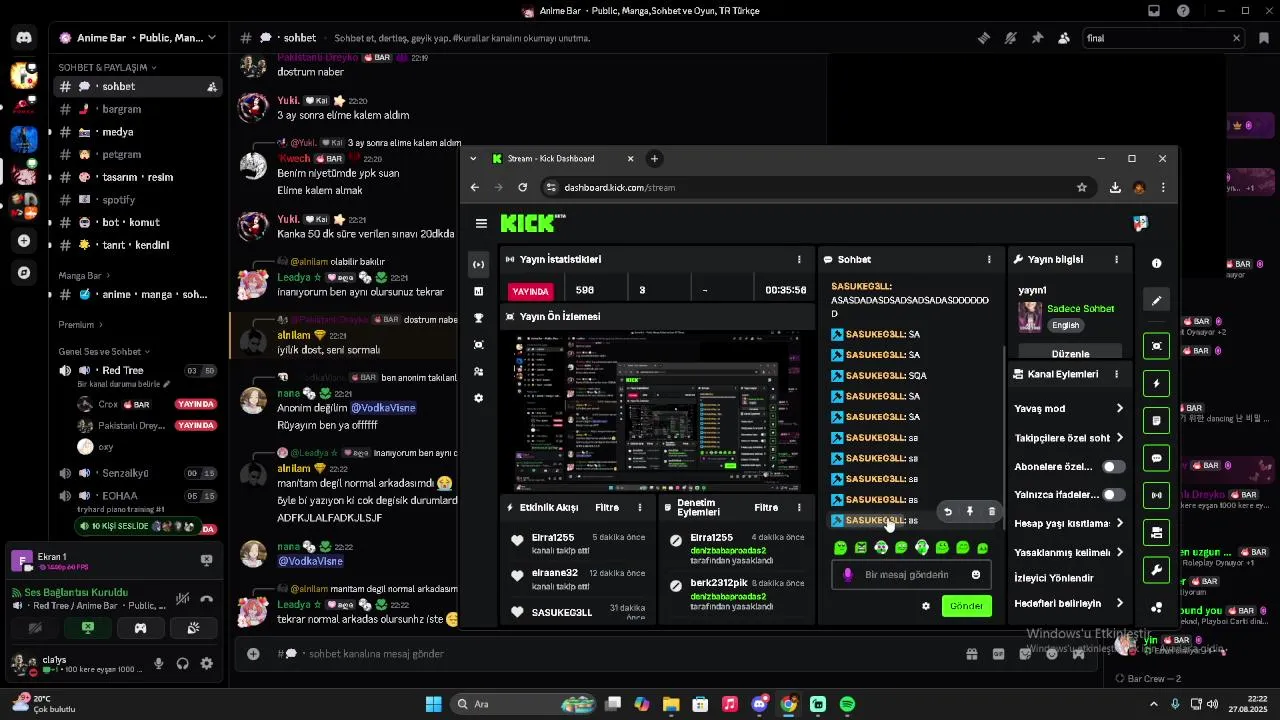Click İzleyici Yönlendir option
This screenshot has height=720, width=1280.
[x=1054, y=578]
